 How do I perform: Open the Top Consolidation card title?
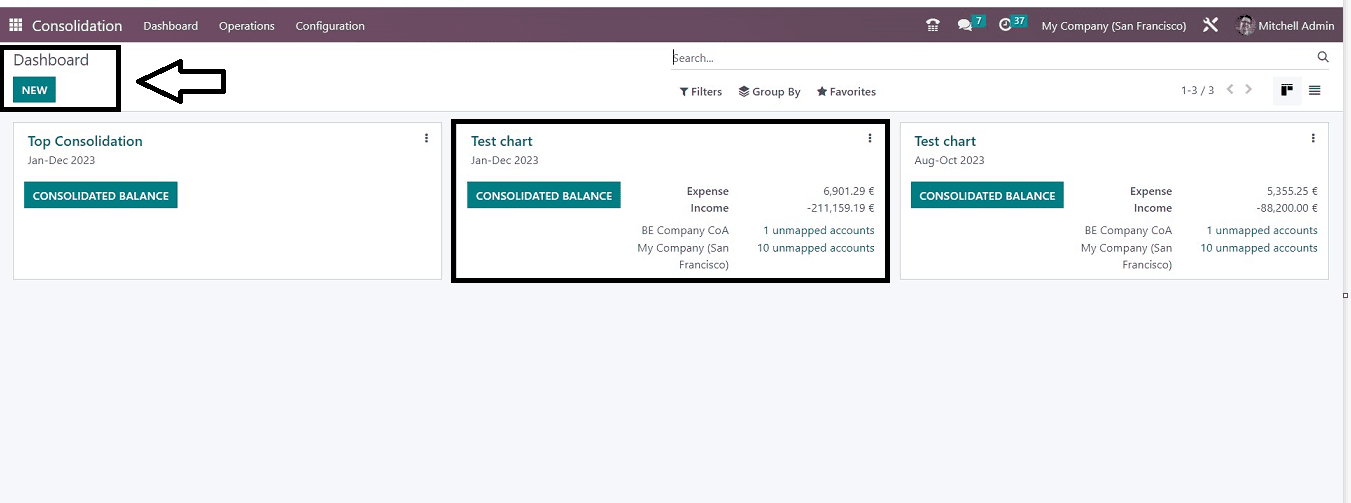(85, 141)
